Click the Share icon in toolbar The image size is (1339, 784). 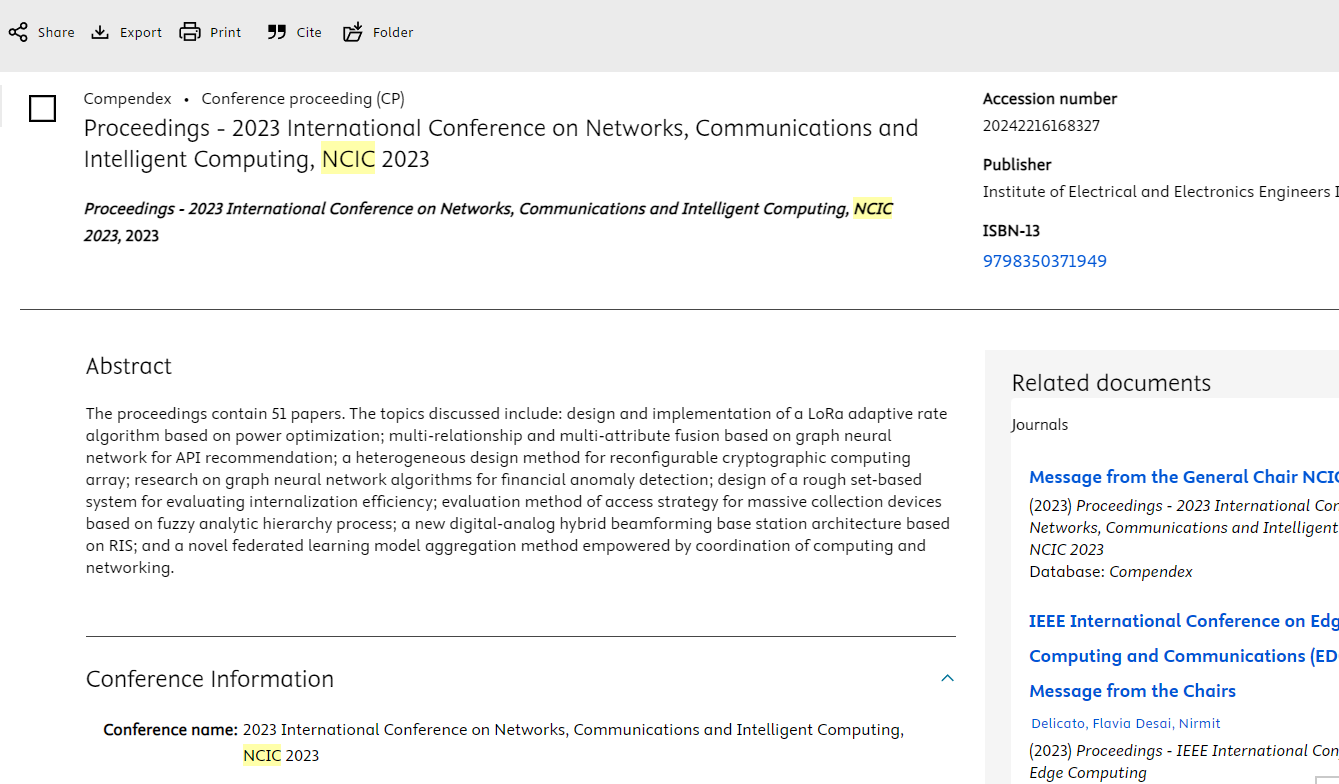coord(18,32)
